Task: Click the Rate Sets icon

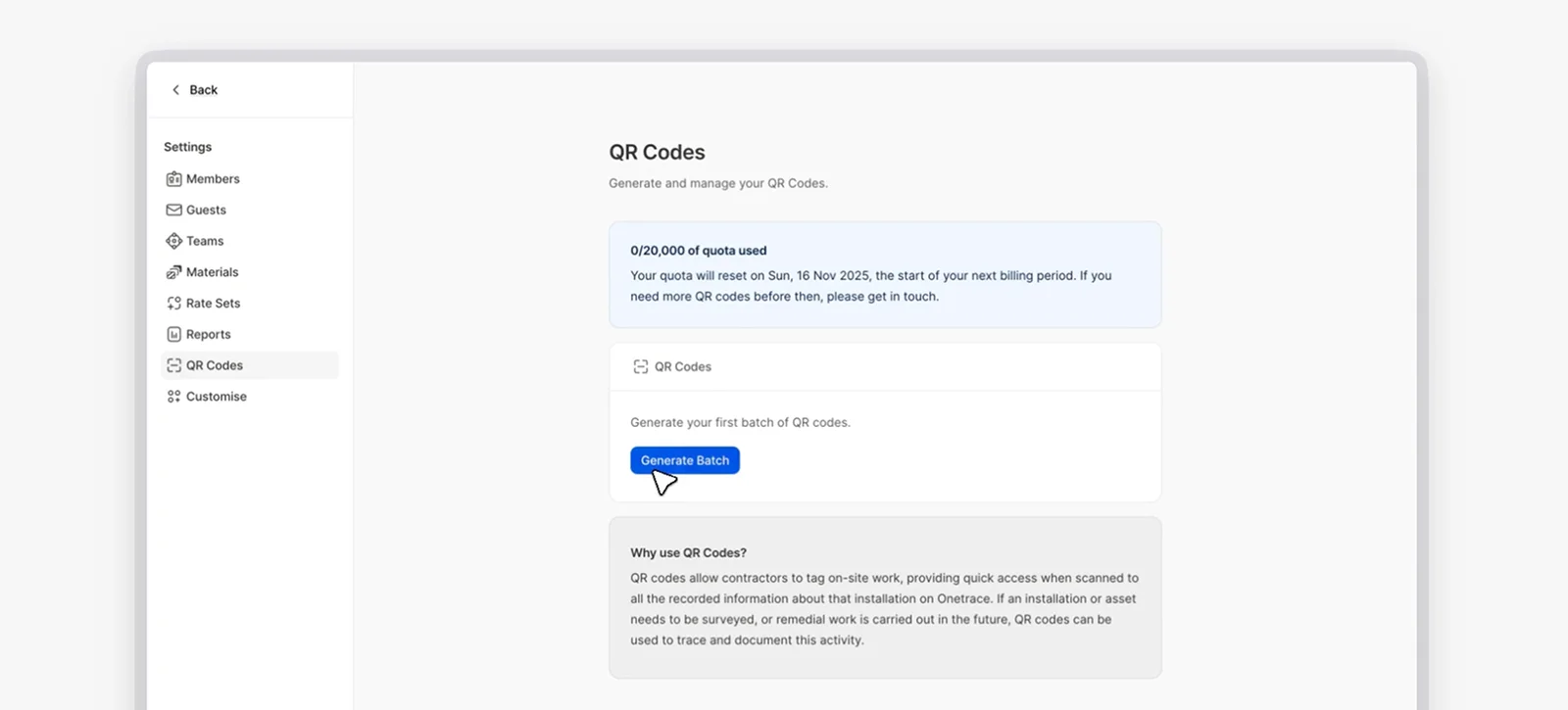Action: 173,304
